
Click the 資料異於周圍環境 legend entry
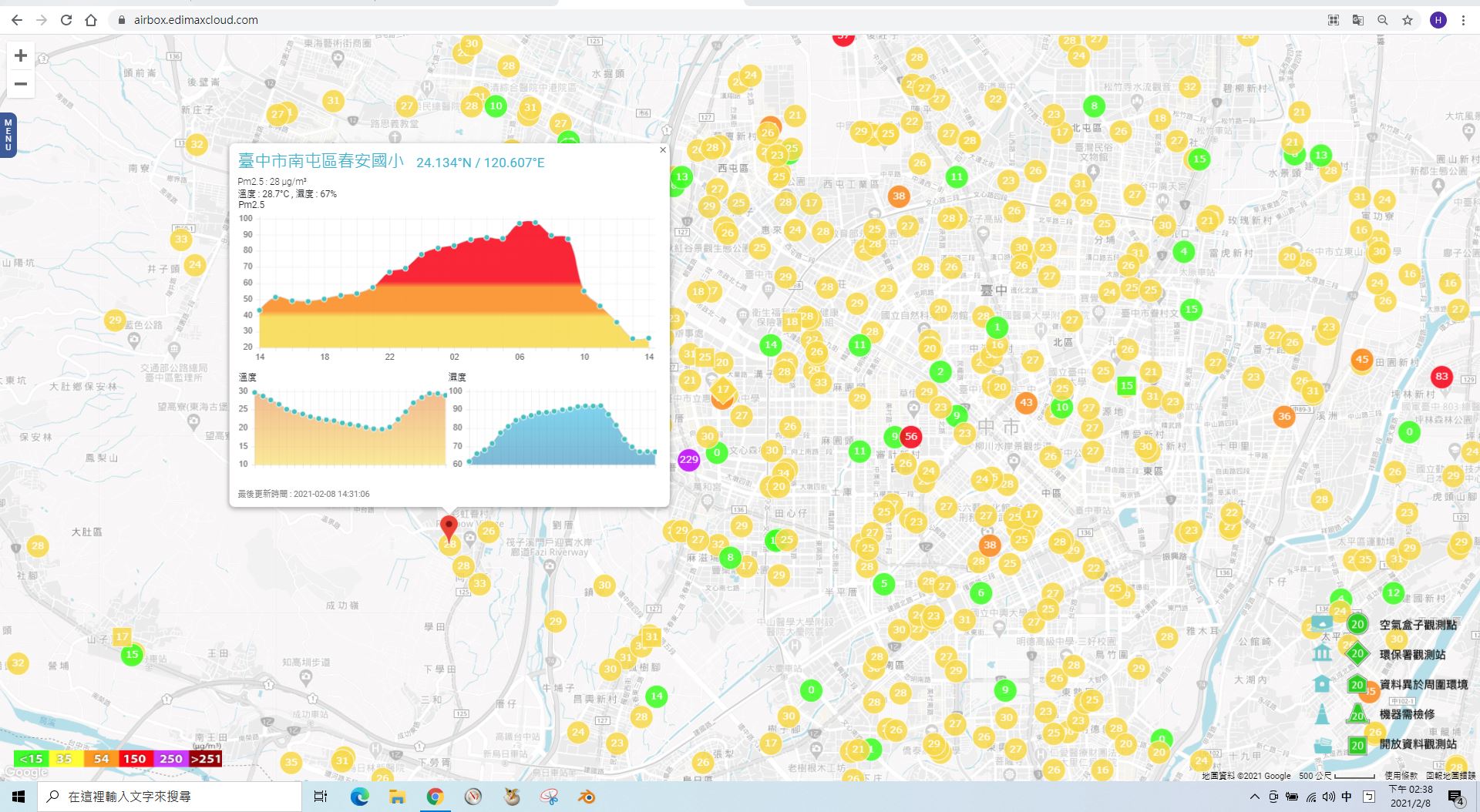pyautogui.click(x=1423, y=684)
